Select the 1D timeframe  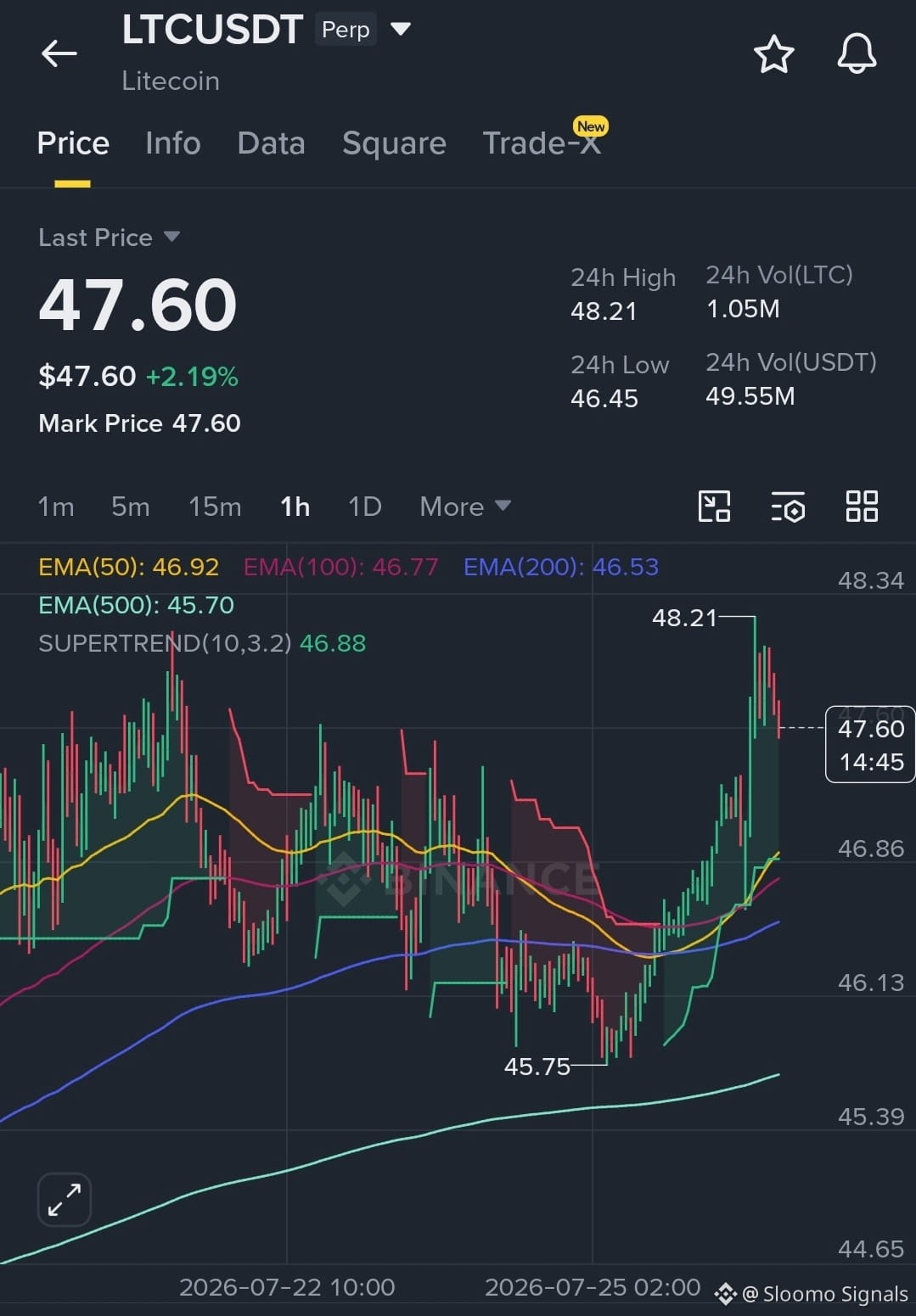365,507
